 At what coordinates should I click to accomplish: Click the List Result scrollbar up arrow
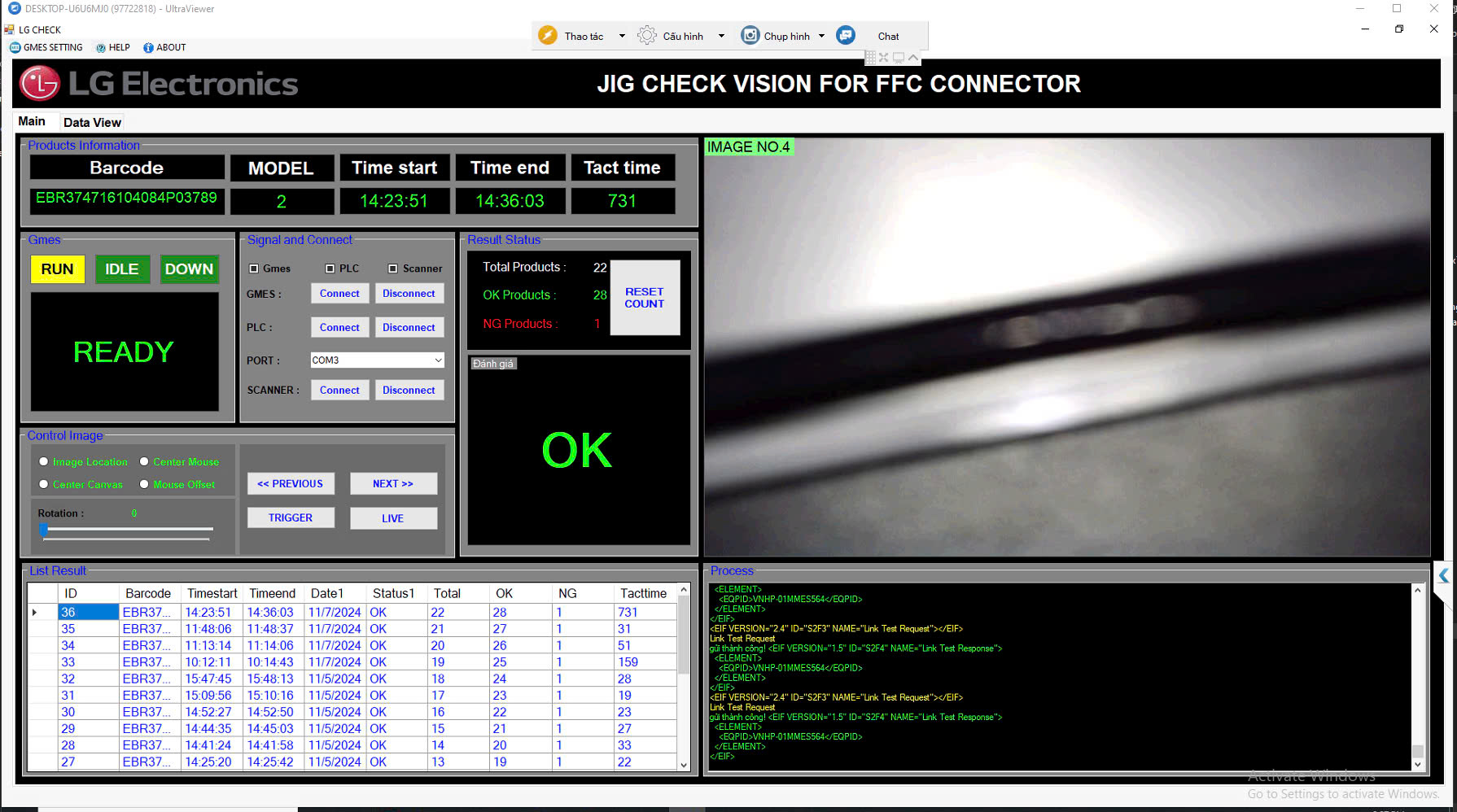point(684,589)
